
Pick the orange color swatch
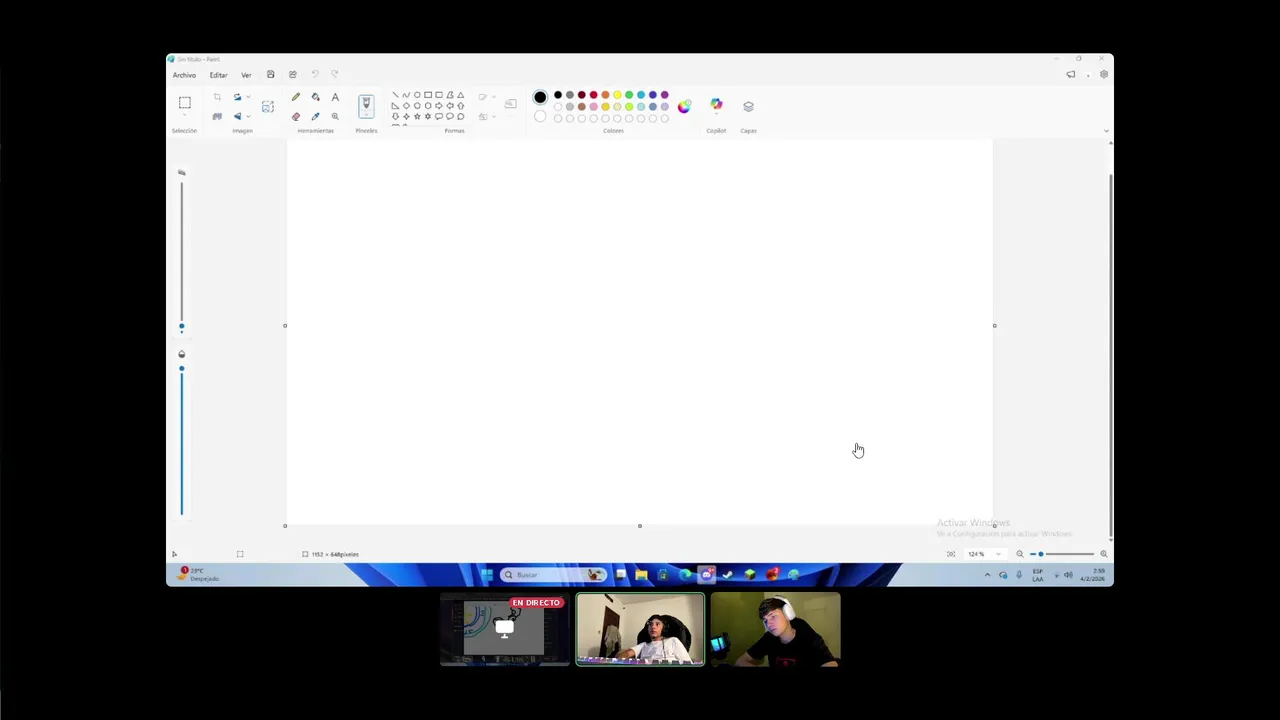pos(605,95)
